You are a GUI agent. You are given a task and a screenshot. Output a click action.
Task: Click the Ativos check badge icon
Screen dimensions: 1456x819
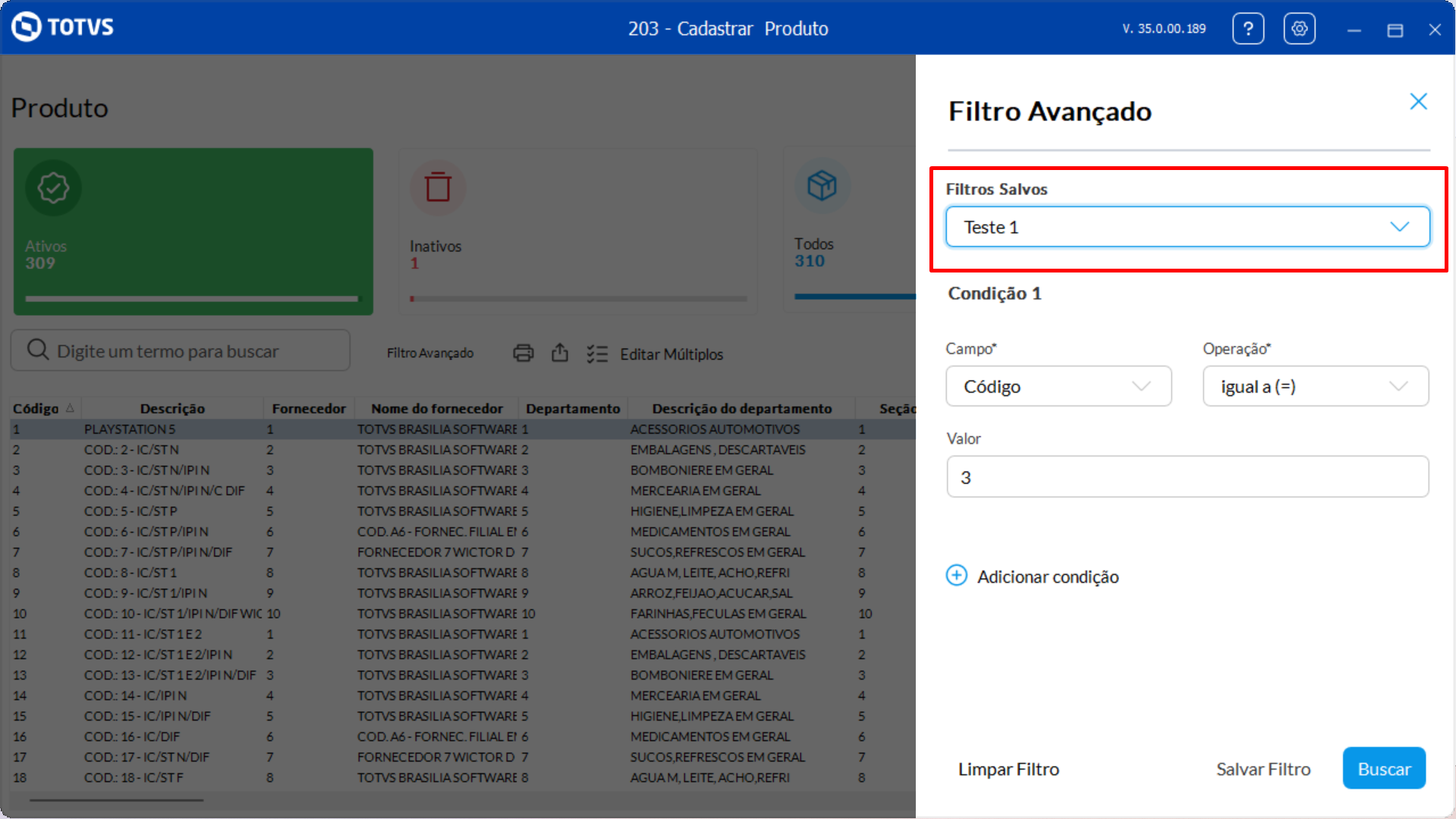[53, 187]
